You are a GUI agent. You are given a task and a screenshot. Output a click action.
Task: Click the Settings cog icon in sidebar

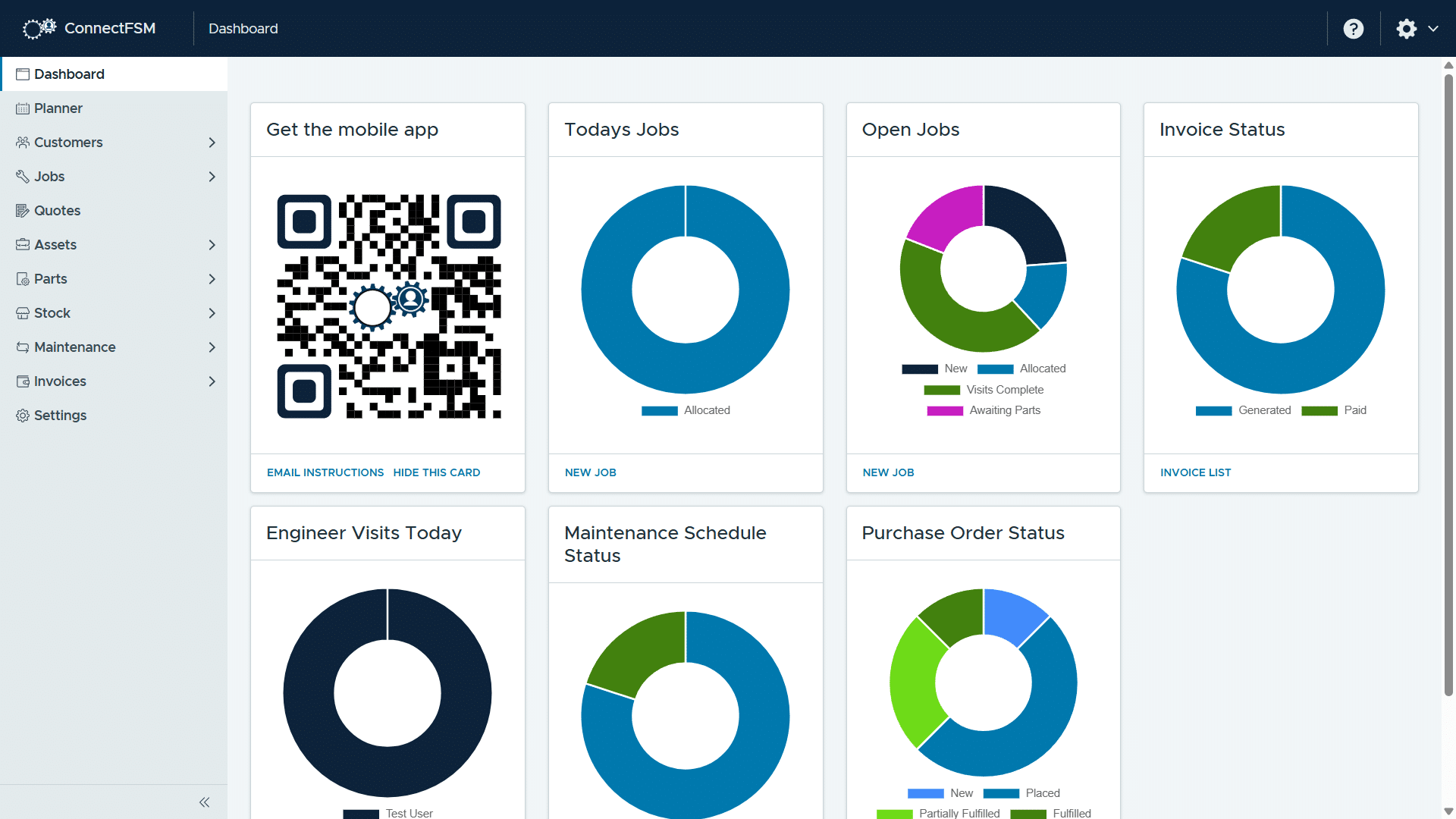pos(23,416)
